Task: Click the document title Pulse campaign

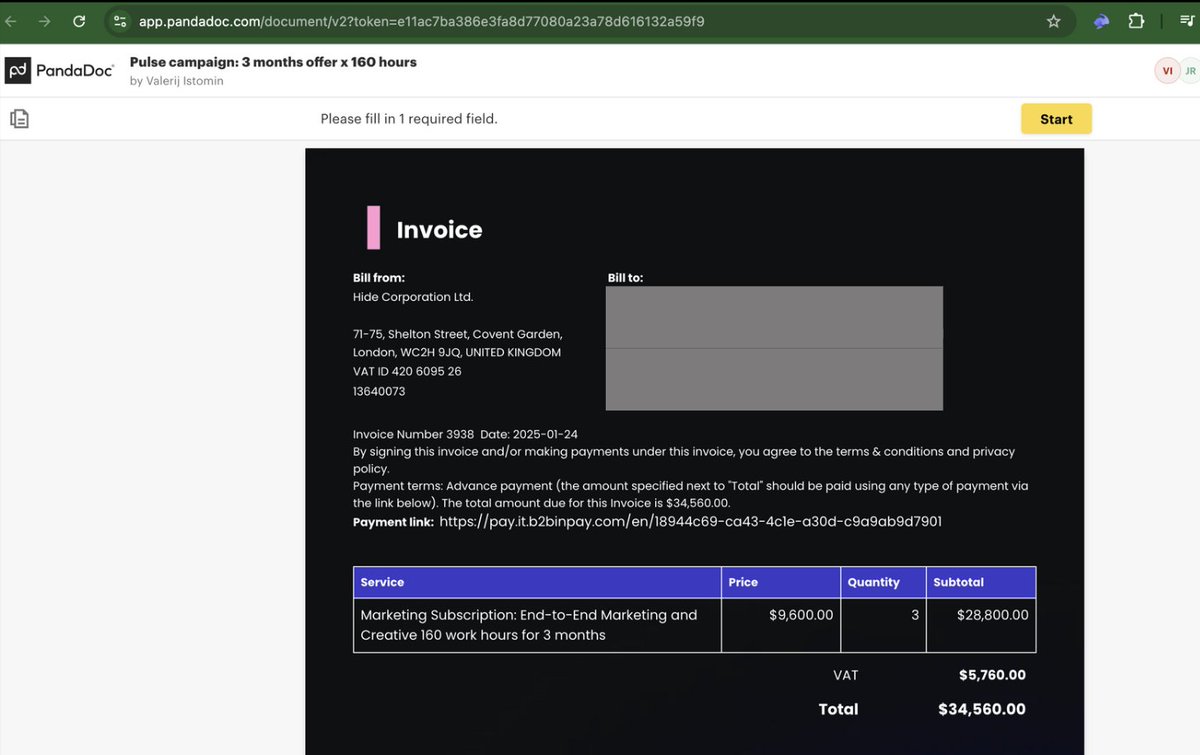Action: click(273, 62)
